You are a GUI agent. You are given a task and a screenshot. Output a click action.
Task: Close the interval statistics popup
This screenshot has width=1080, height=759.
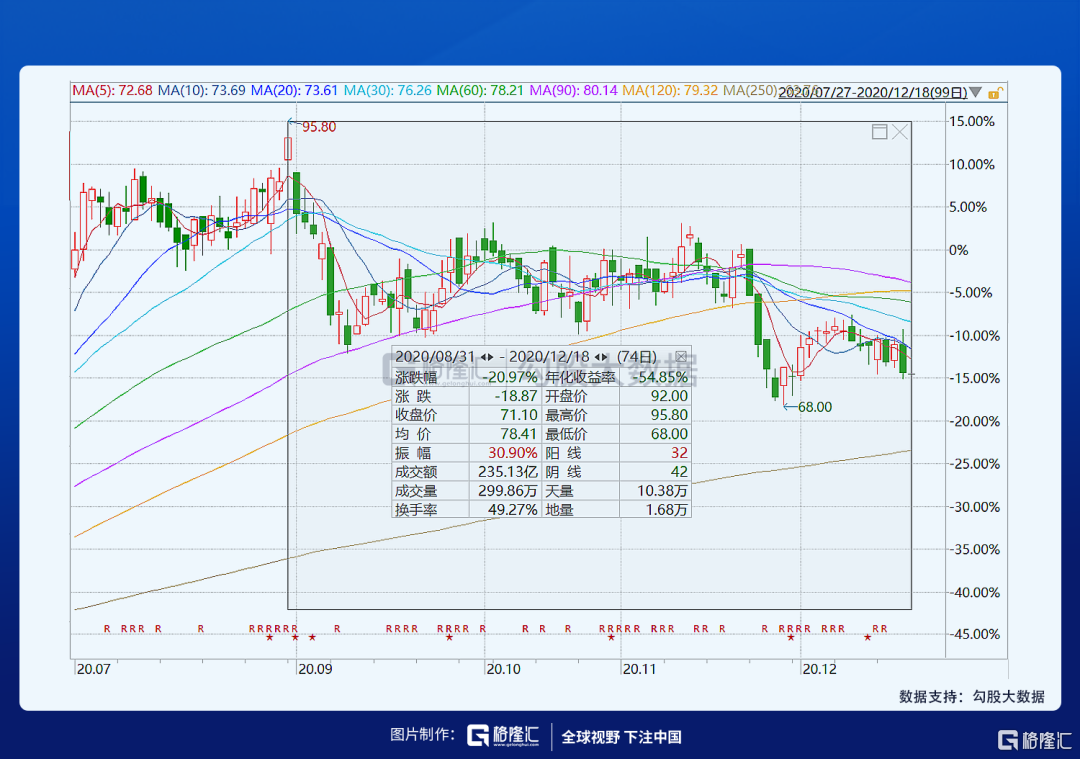coord(681,356)
